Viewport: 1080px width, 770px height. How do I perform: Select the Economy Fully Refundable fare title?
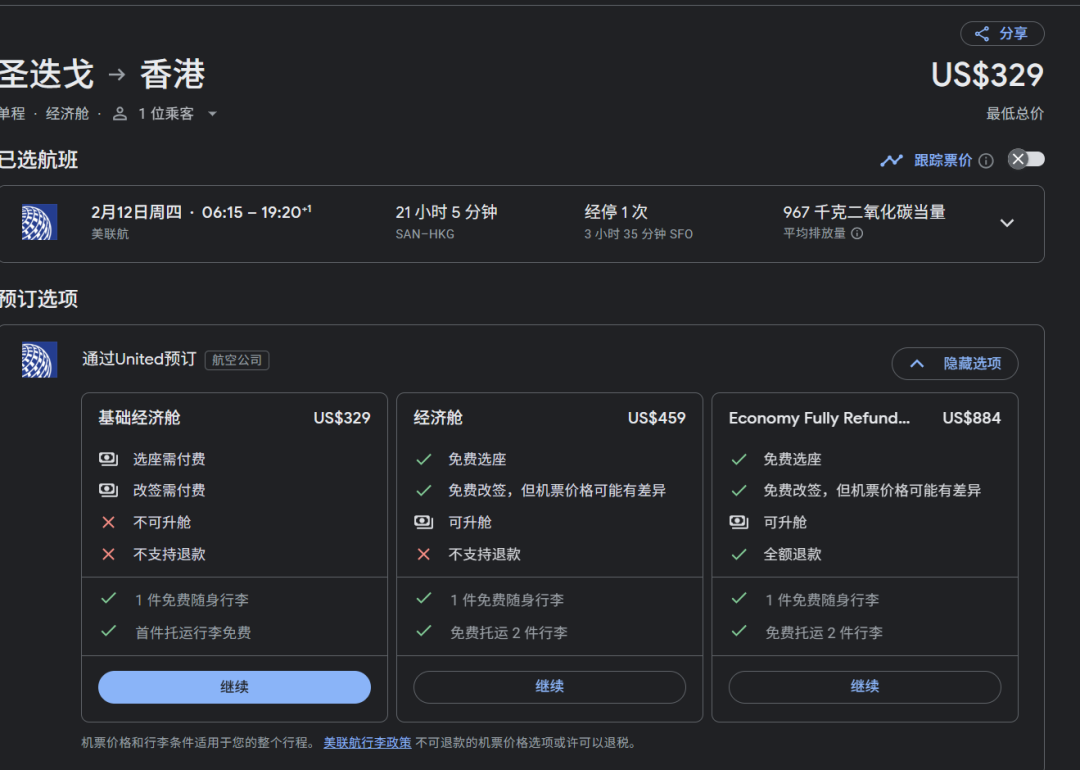click(x=819, y=418)
